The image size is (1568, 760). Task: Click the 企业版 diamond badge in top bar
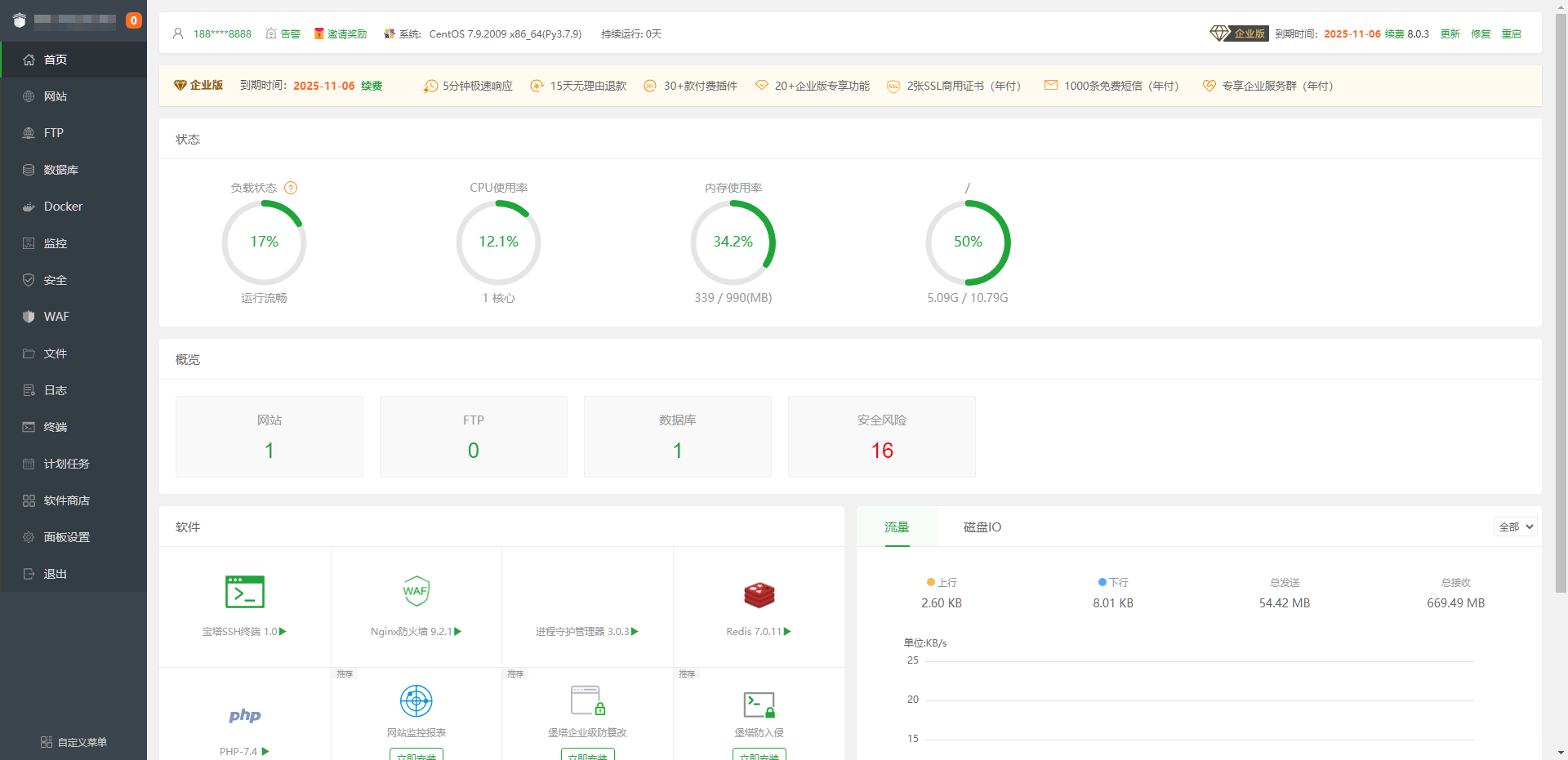(1239, 33)
